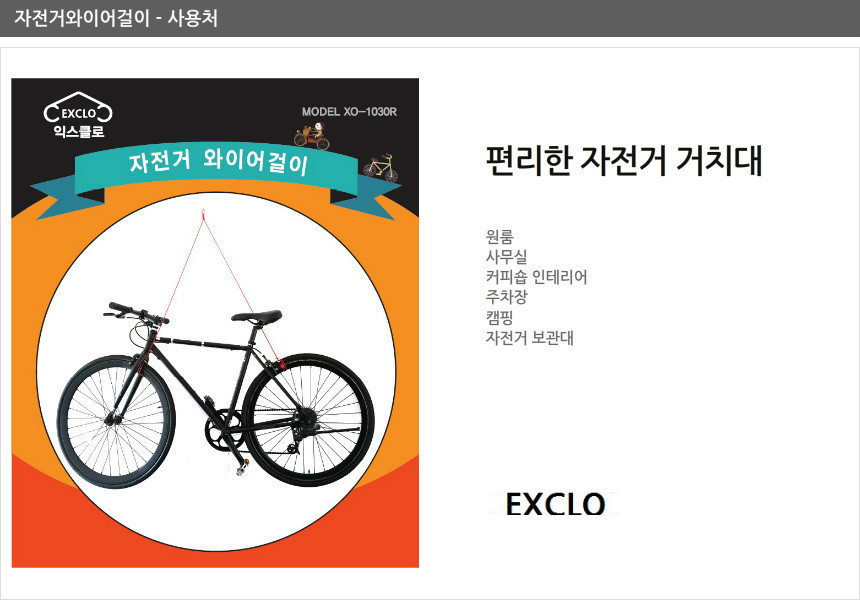Click the header title 자전거와이어걸이 - 사용처
This screenshot has width=860, height=600.
pos(116,18)
